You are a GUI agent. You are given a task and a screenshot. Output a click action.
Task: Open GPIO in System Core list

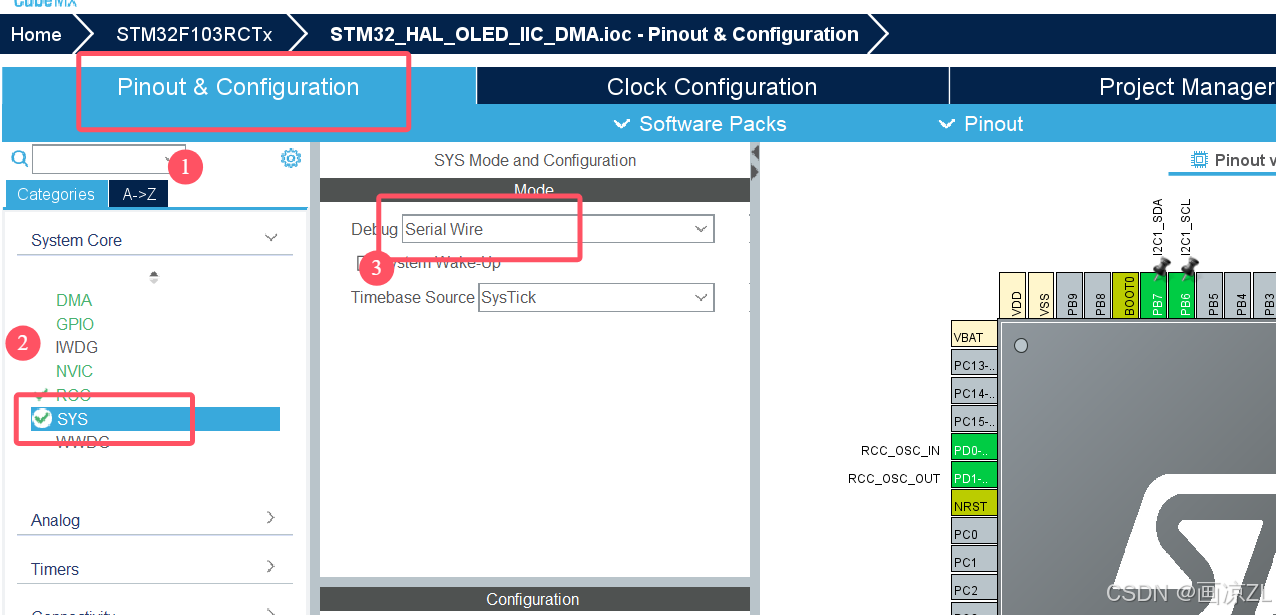(x=75, y=324)
